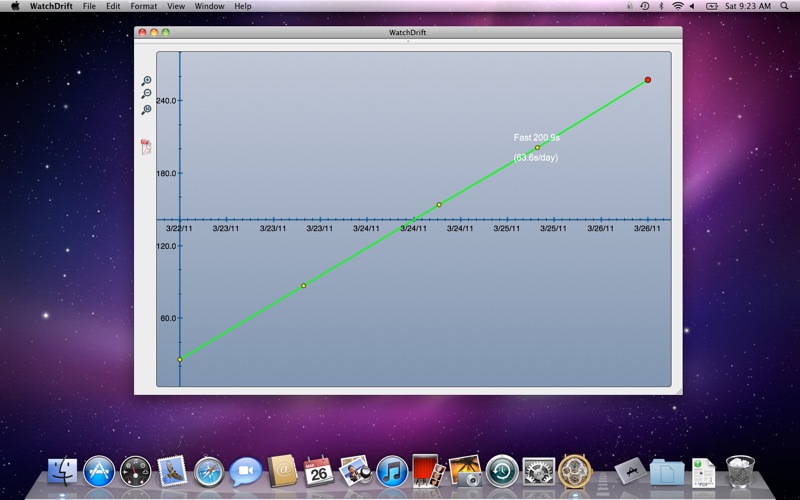Open the Help menu

click(x=243, y=6)
